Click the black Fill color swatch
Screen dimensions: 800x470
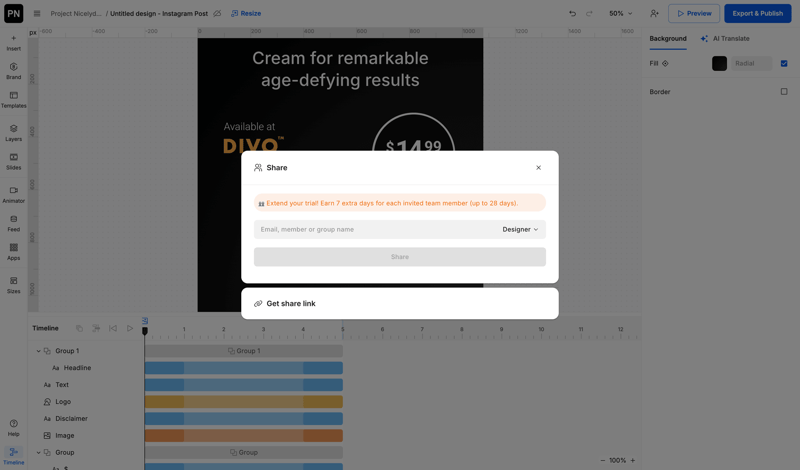coord(719,63)
